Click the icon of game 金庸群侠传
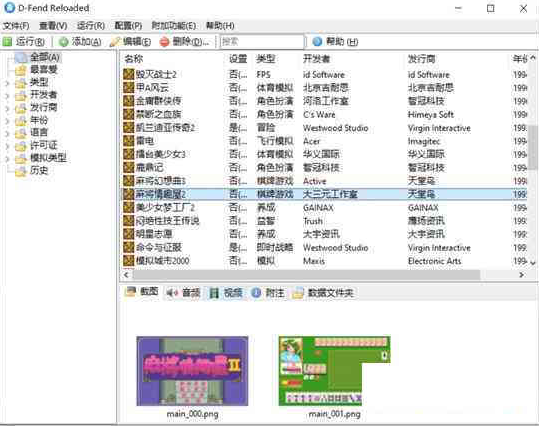539x426 pixels. click(x=129, y=101)
